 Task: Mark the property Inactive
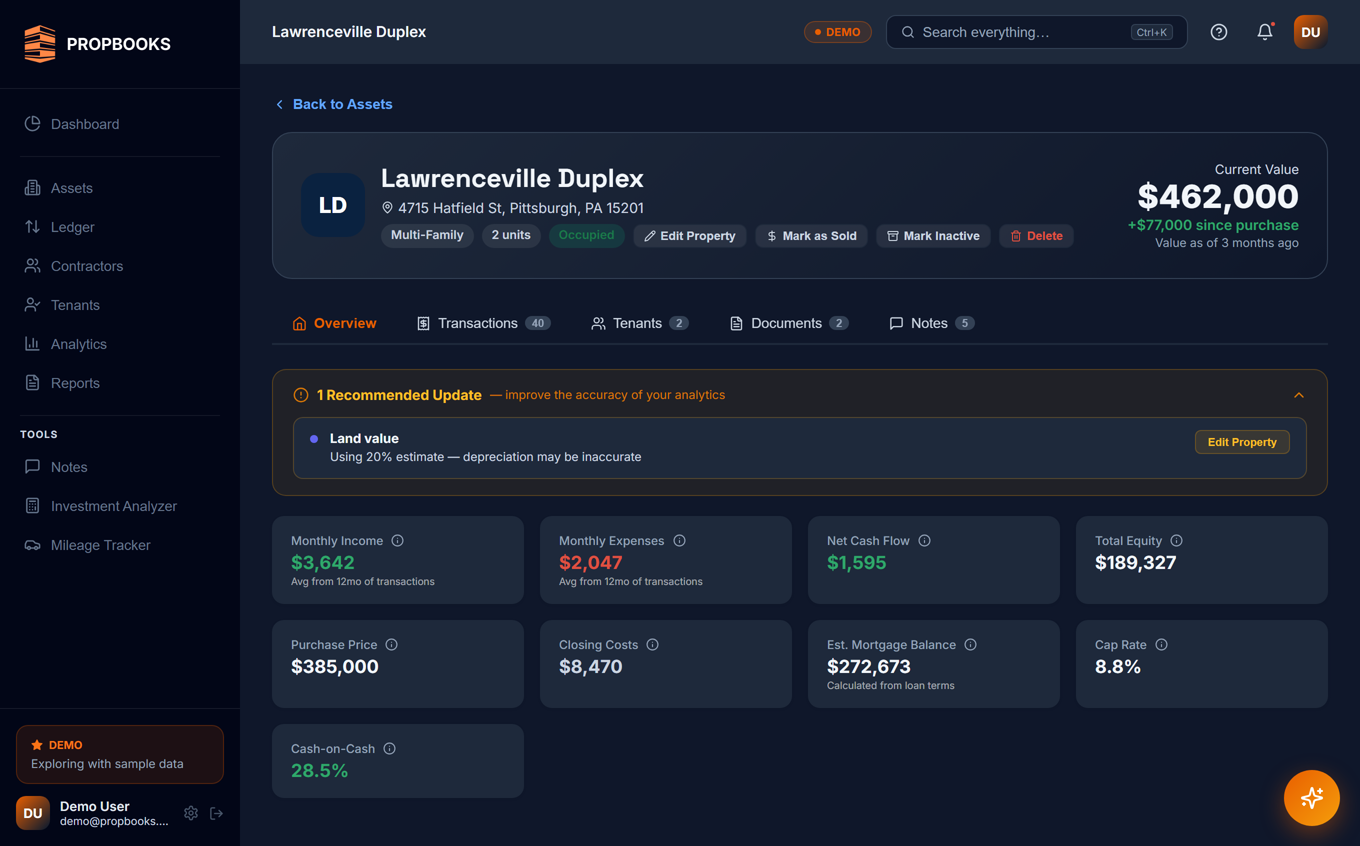[x=933, y=236]
